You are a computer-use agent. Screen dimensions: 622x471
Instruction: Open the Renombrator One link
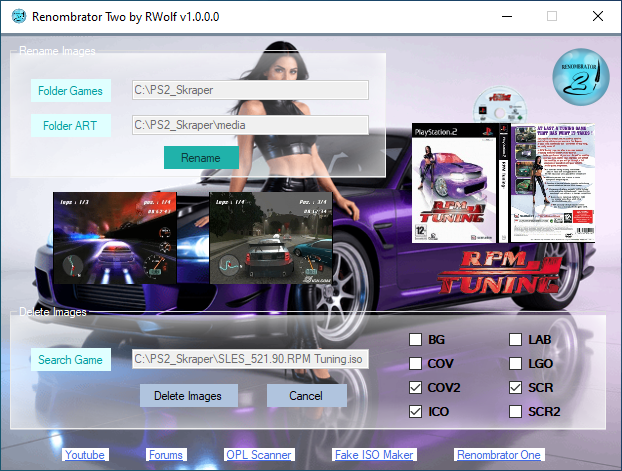pos(499,455)
